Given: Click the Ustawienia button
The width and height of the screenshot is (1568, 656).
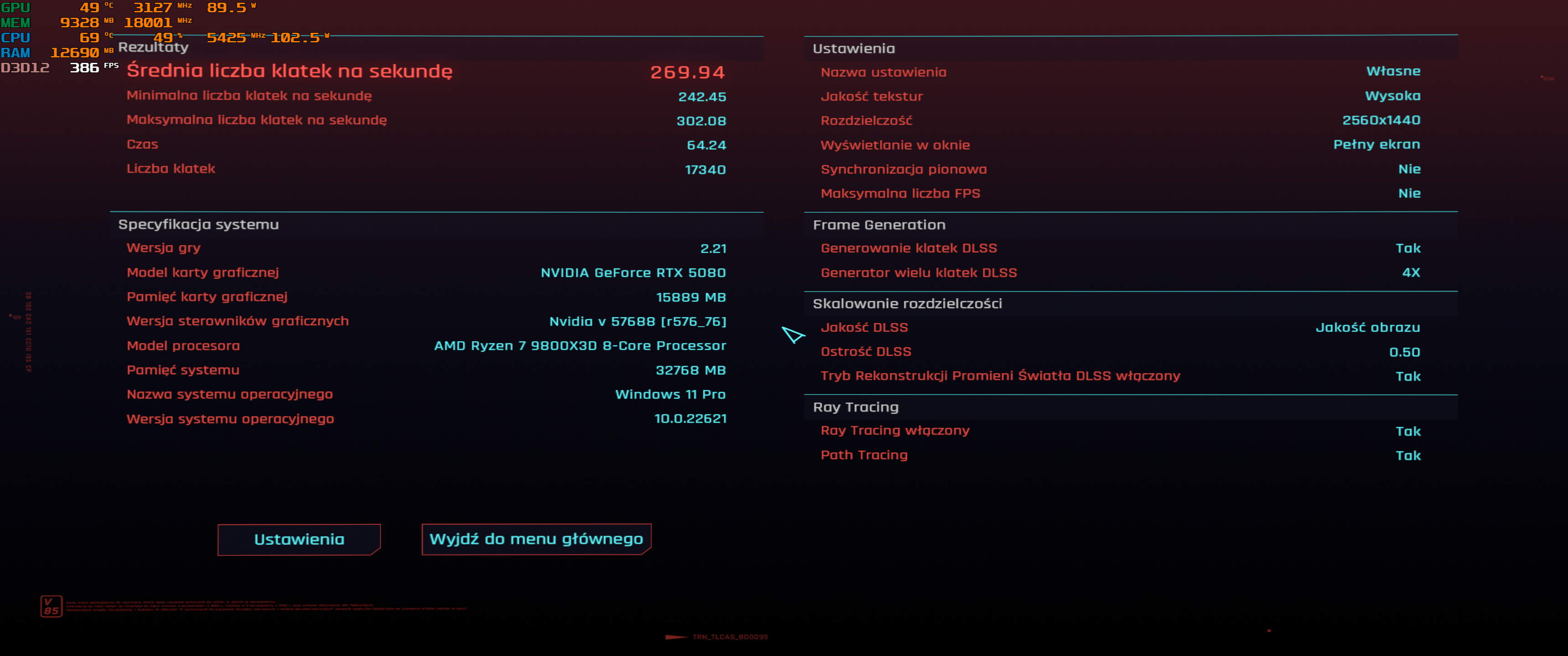Looking at the screenshot, I should [x=299, y=539].
